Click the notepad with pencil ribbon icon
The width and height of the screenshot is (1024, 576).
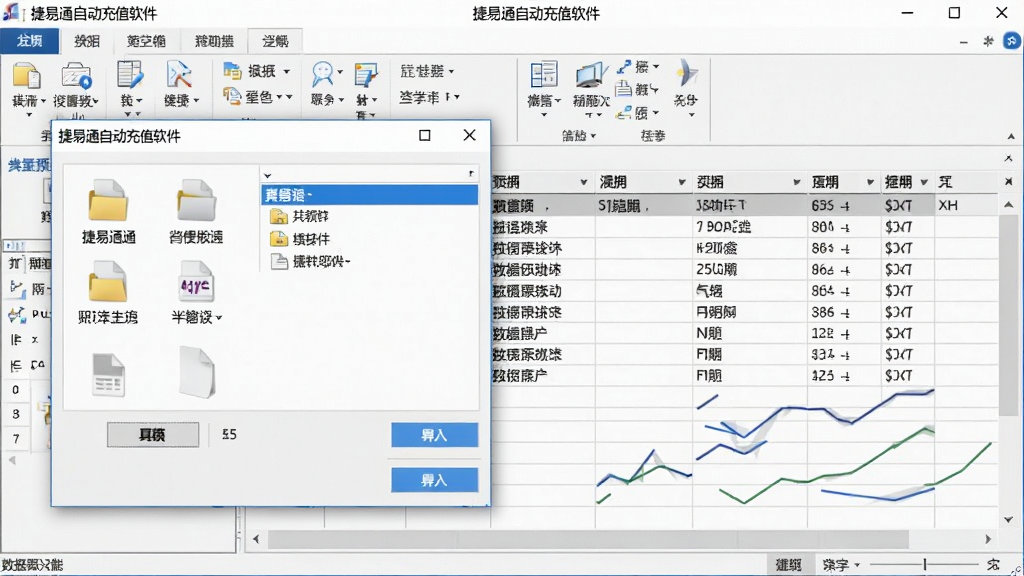click(366, 74)
